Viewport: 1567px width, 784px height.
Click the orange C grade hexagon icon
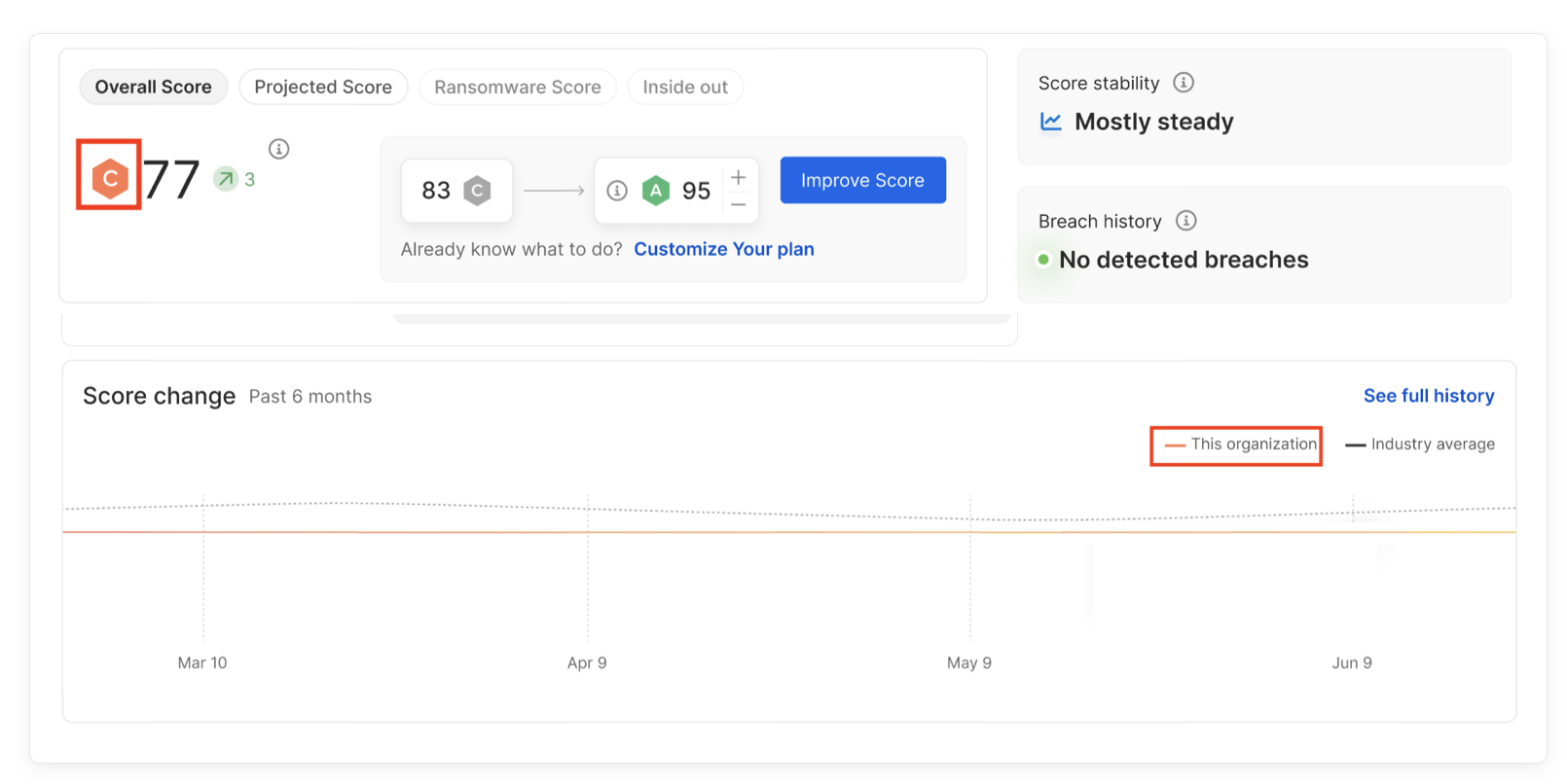[110, 178]
